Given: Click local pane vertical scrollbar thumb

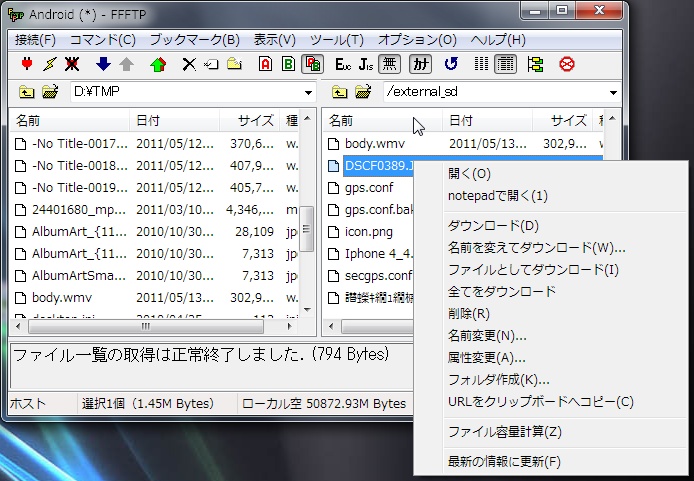Looking at the screenshot, I should click(x=307, y=229).
